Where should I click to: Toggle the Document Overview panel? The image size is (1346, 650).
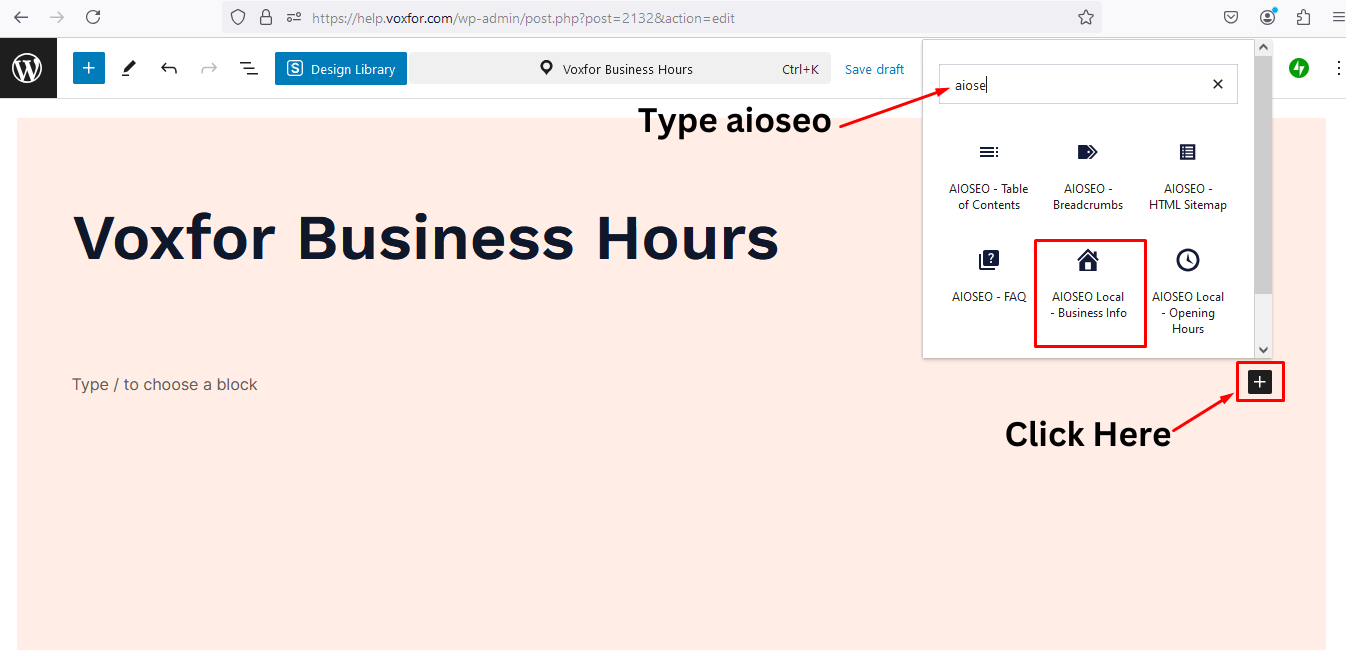pyautogui.click(x=248, y=68)
